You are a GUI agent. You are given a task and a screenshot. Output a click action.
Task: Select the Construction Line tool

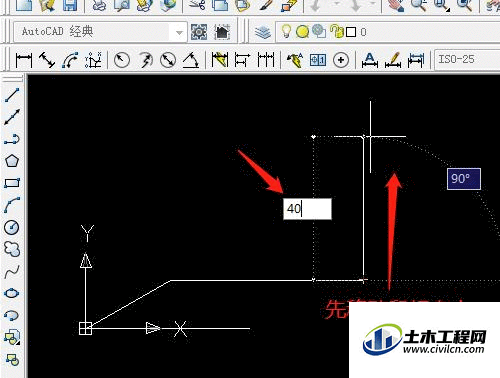pos(12,117)
